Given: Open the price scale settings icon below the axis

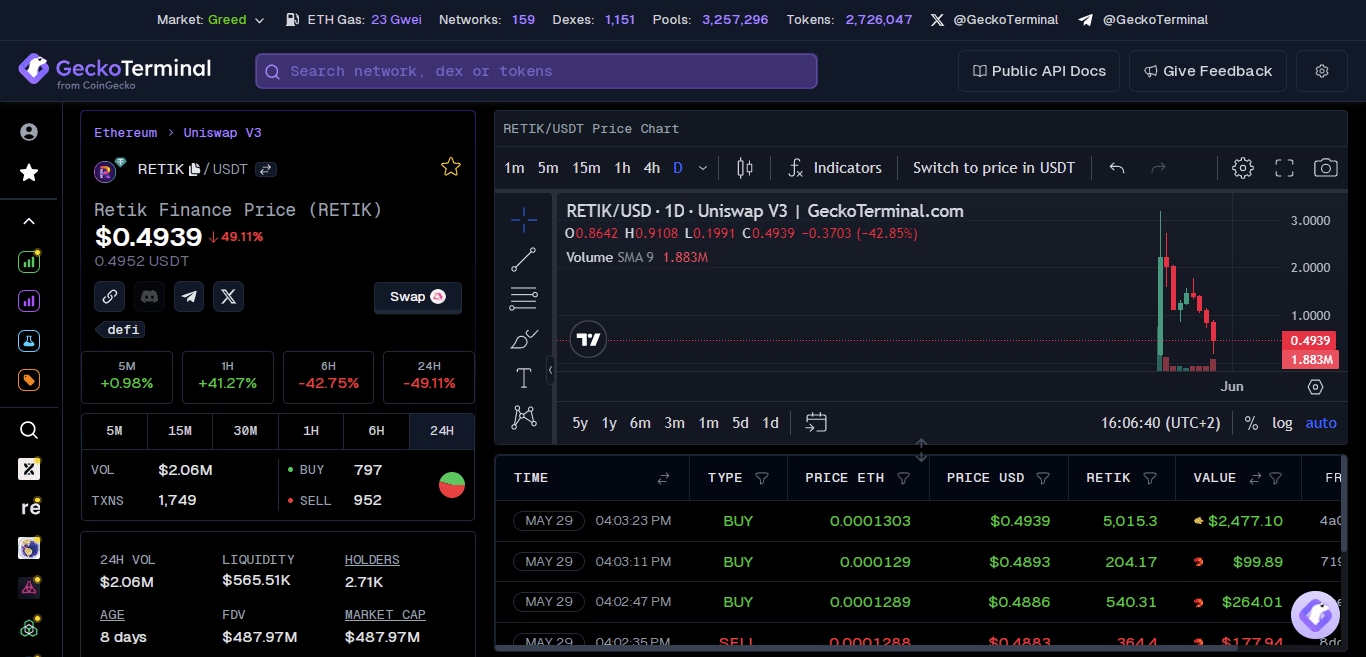Looking at the screenshot, I should (1315, 387).
